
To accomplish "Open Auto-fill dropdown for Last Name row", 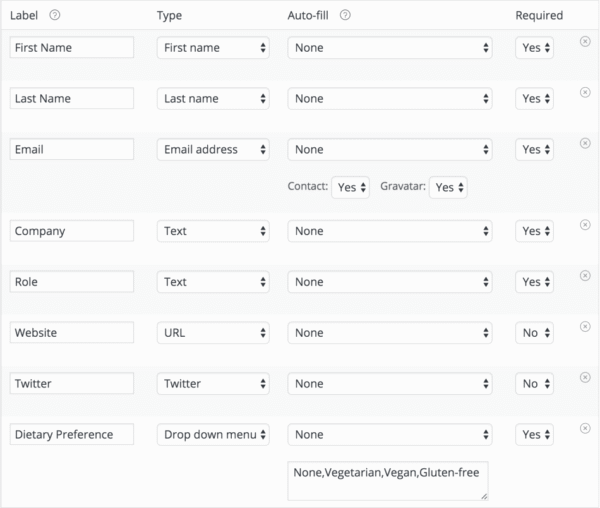I will pyautogui.click(x=390, y=98).
